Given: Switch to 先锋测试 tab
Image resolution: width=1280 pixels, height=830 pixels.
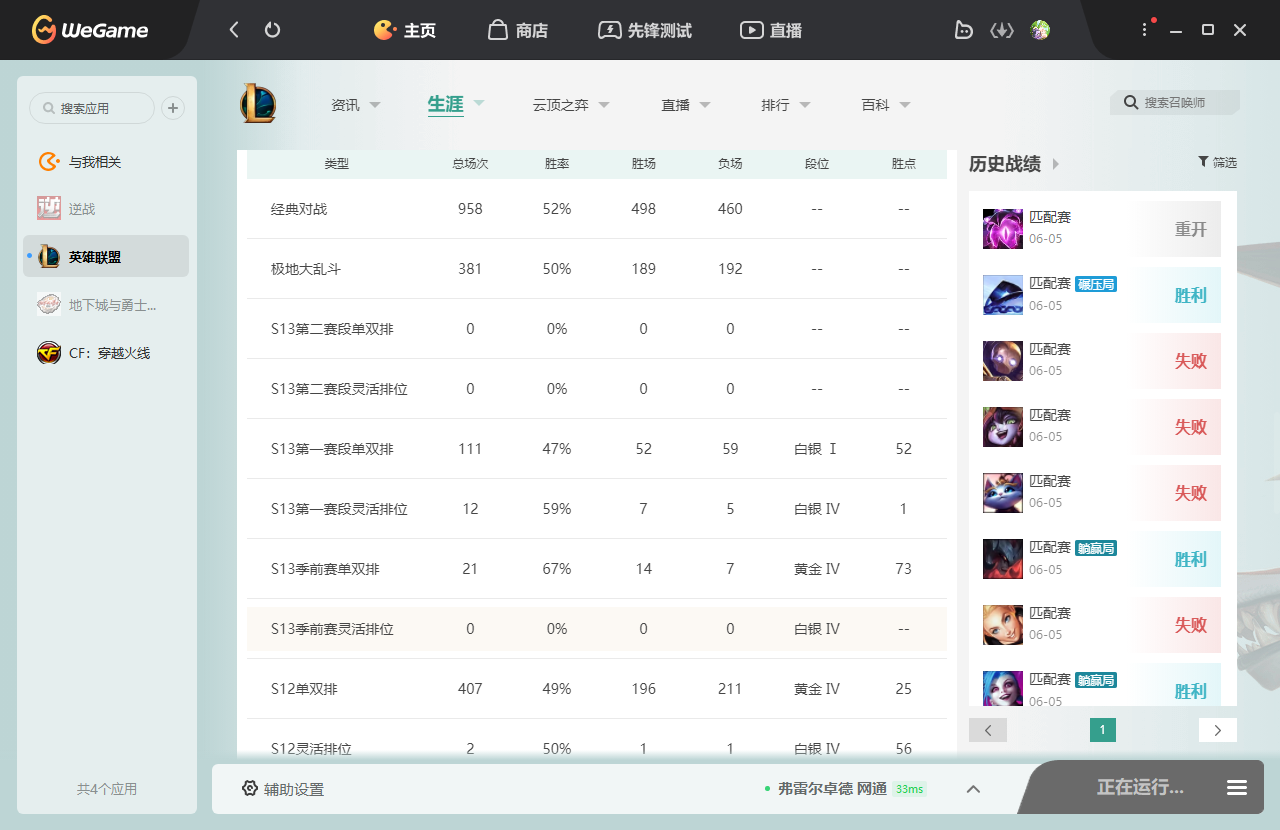Looking at the screenshot, I should coord(645,30).
